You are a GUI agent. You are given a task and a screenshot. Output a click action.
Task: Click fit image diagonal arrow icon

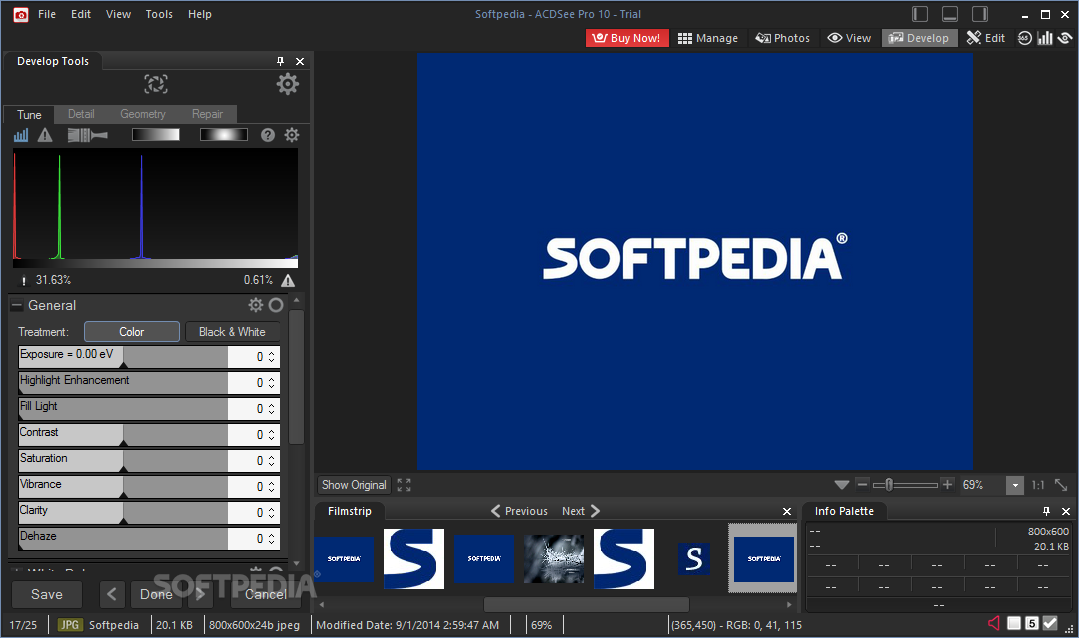1061,485
